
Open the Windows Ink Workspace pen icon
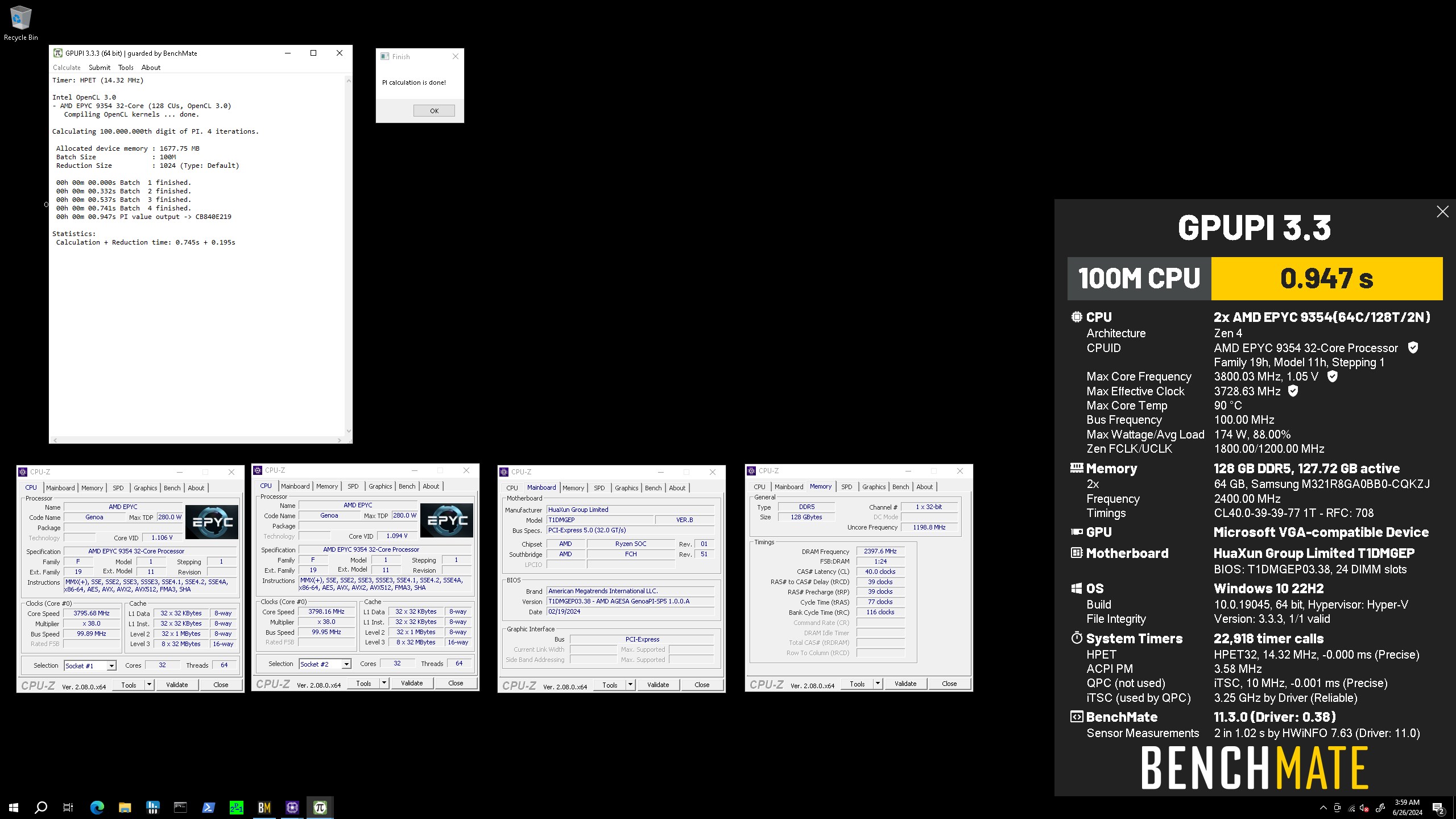click(x=1380, y=808)
